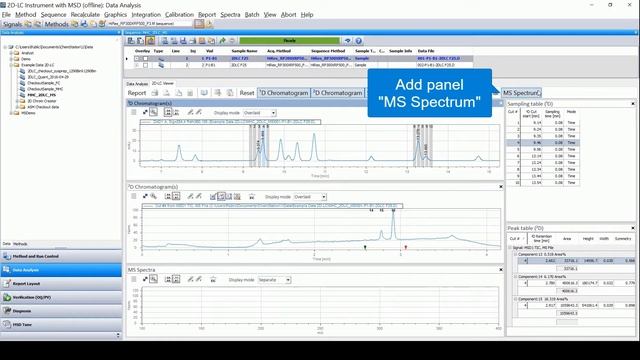The width and height of the screenshot is (640, 360).
Task: Open the Spectra menu
Action: pos(230,15)
